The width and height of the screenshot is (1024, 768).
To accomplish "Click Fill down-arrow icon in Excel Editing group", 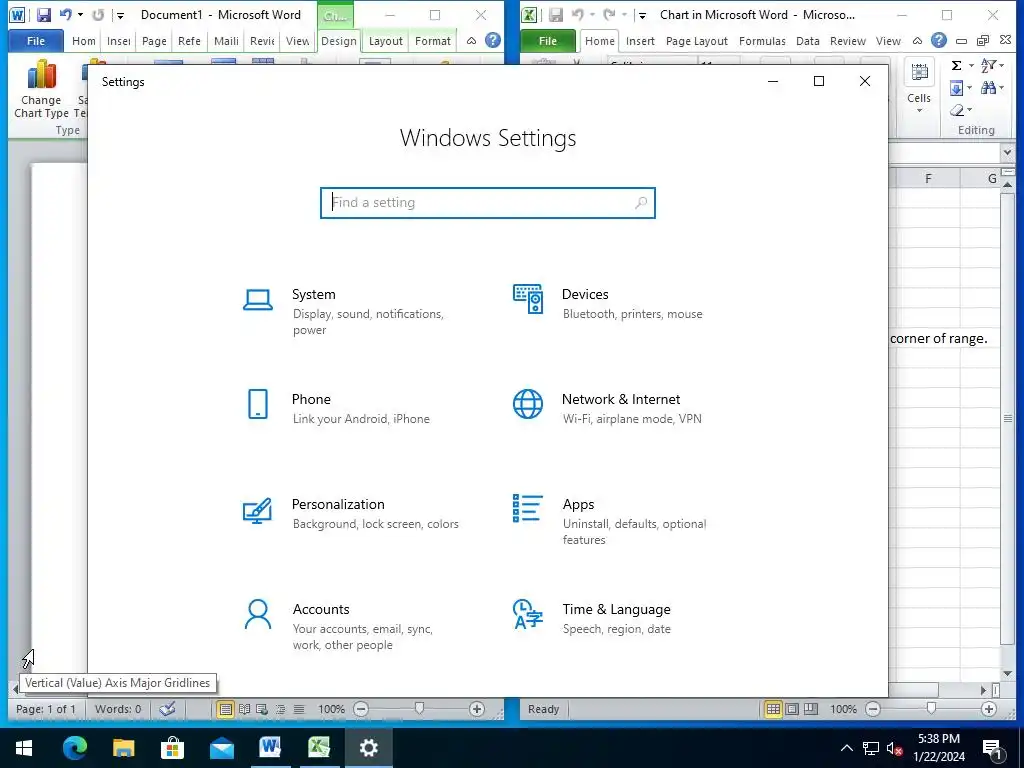I will click(956, 88).
